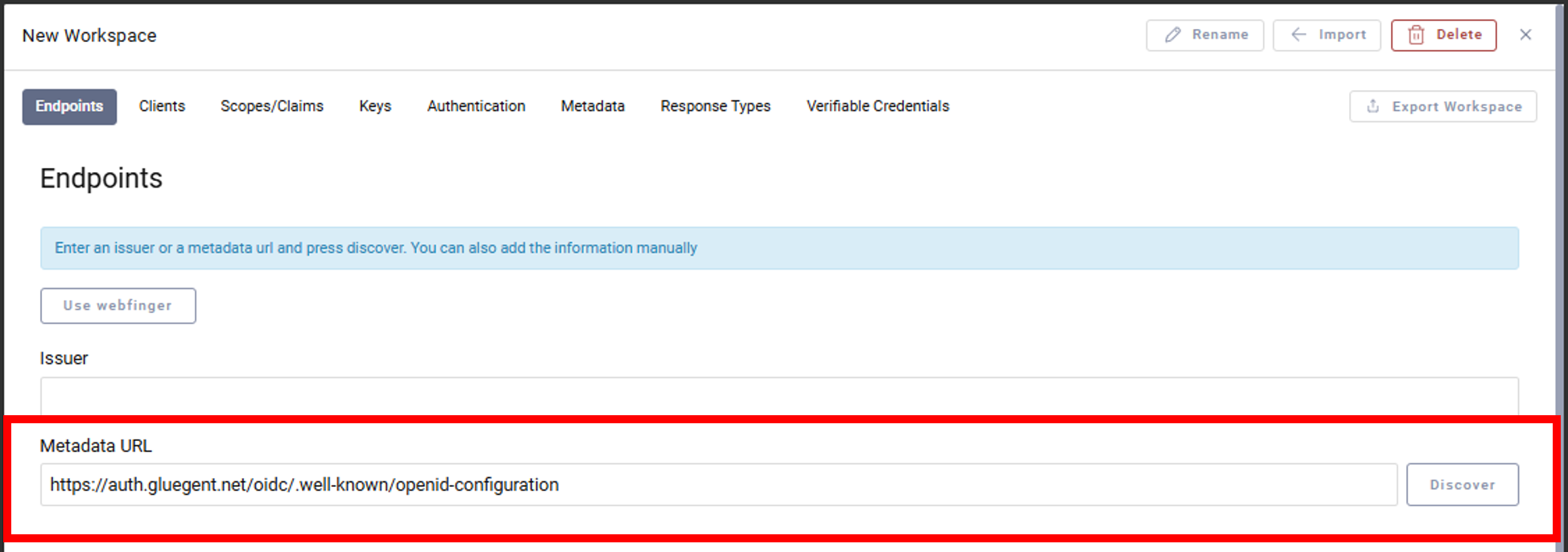
Task: Focus the Issuer text field
Action: pos(778,397)
